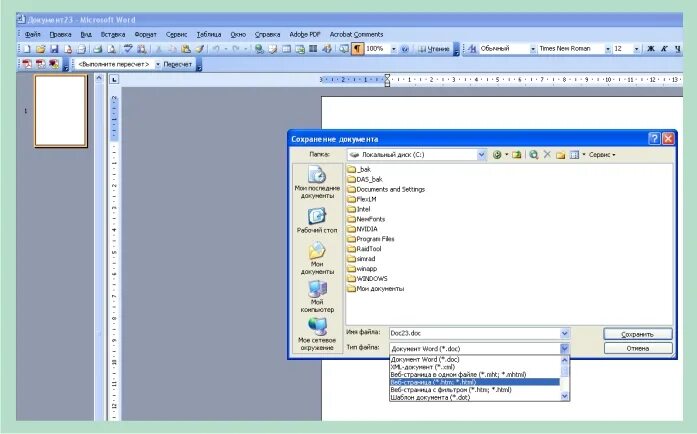Click the Help question mark in the dialog title
This screenshot has width=697, height=434.
pyautogui.click(x=654, y=139)
